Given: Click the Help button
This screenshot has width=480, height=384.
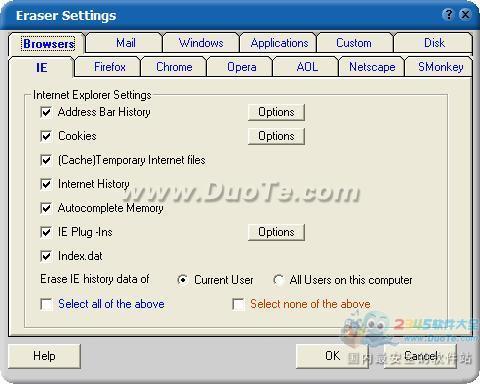Looking at the screenshot, I should tap(44, 356).
